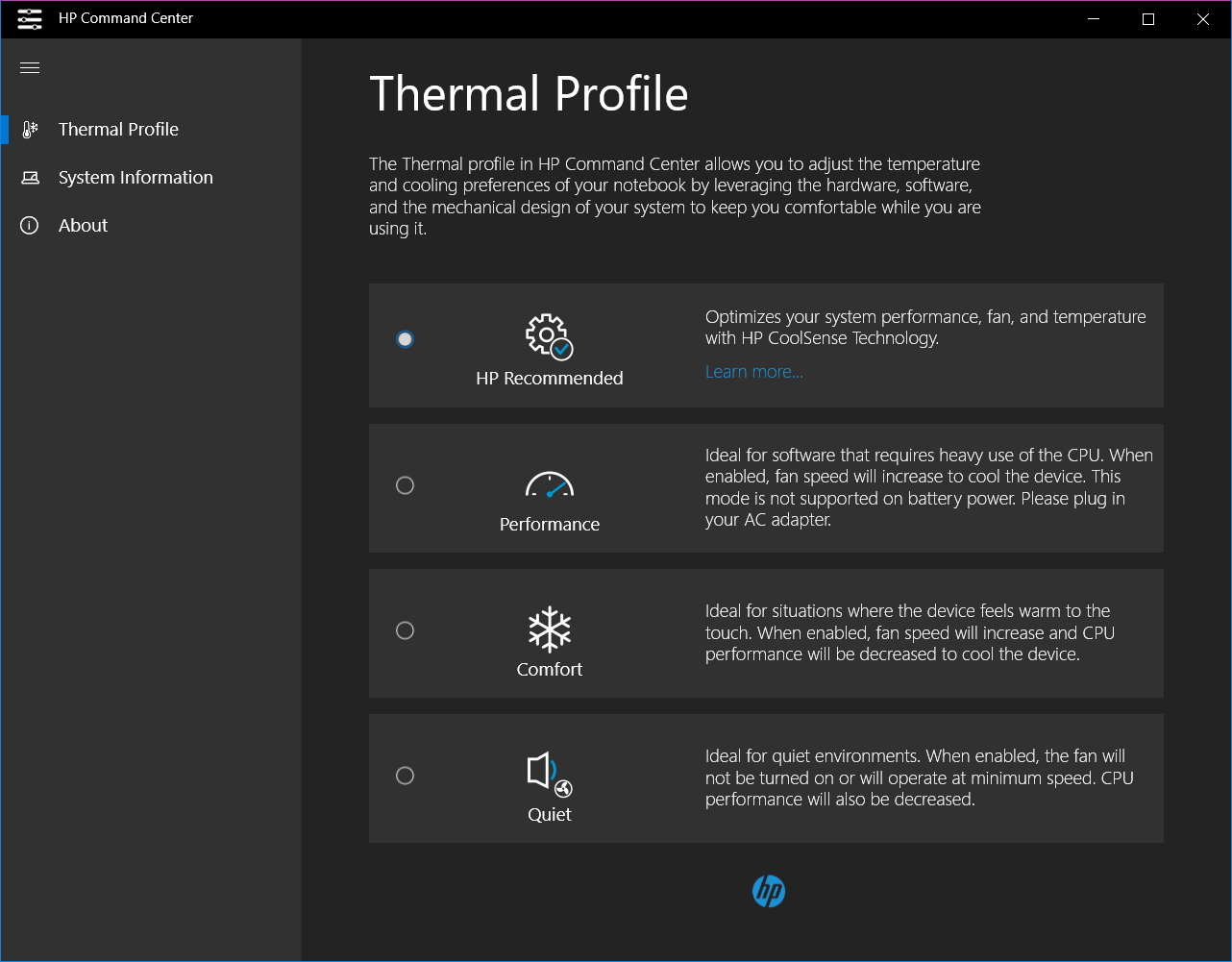
Task: Click the HP Recommended gear icon
Action: (x=549, y=336)
